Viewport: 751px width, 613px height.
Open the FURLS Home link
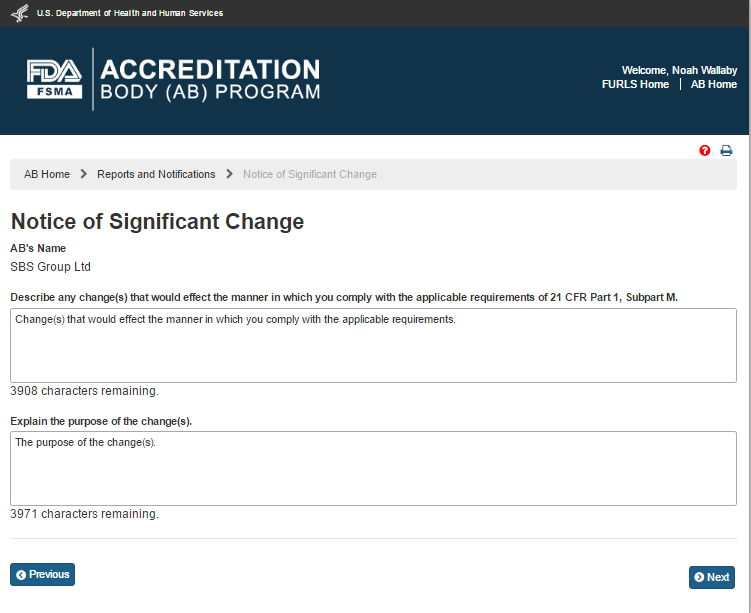click(x=635, y=85)
